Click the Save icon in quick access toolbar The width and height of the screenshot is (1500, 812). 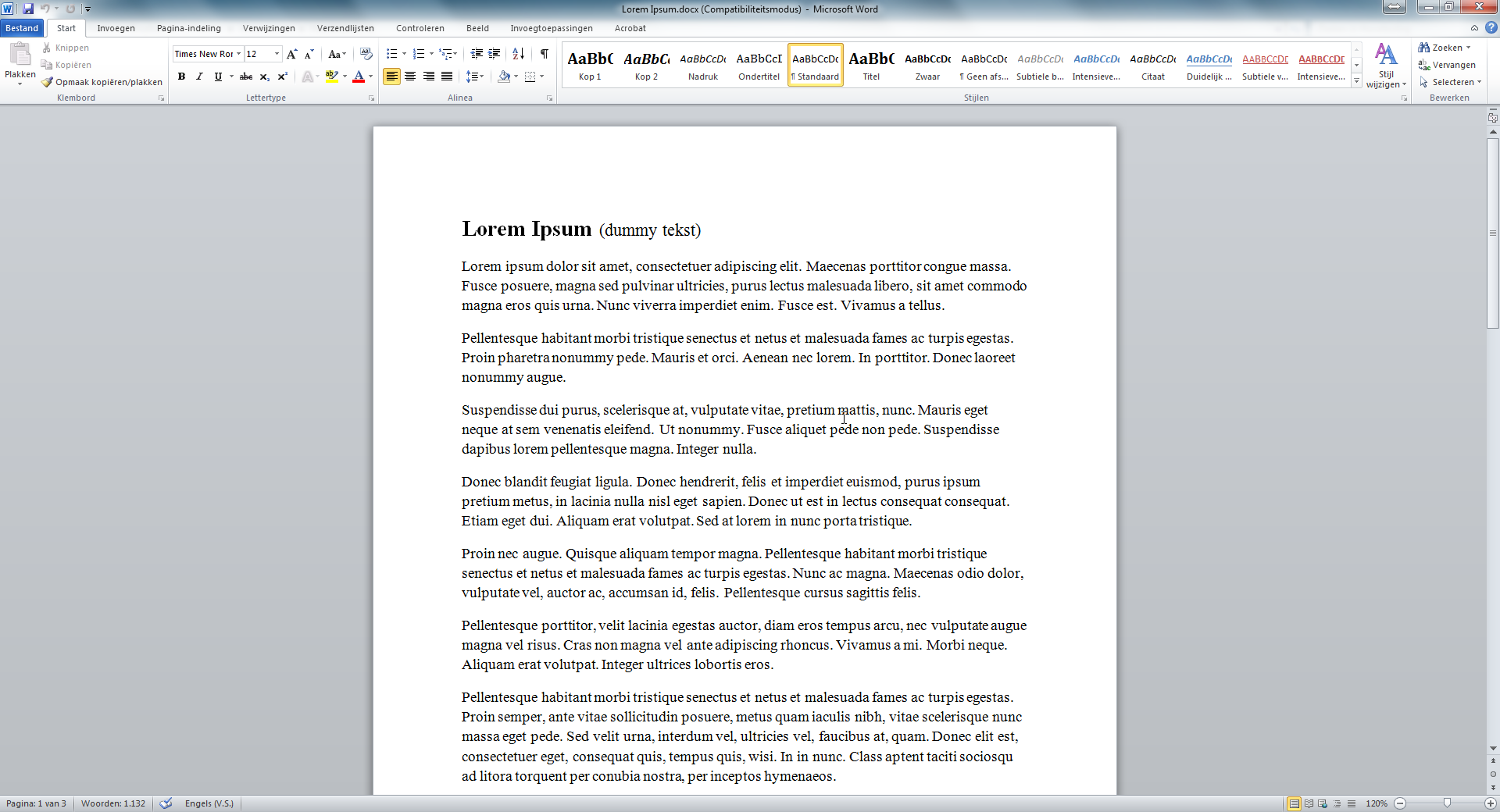(28, 9)
